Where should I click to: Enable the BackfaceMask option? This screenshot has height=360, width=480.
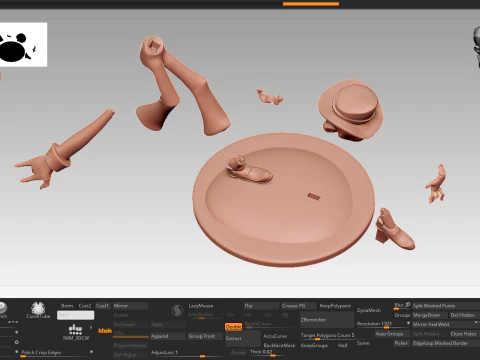click(x=279, y=345)
